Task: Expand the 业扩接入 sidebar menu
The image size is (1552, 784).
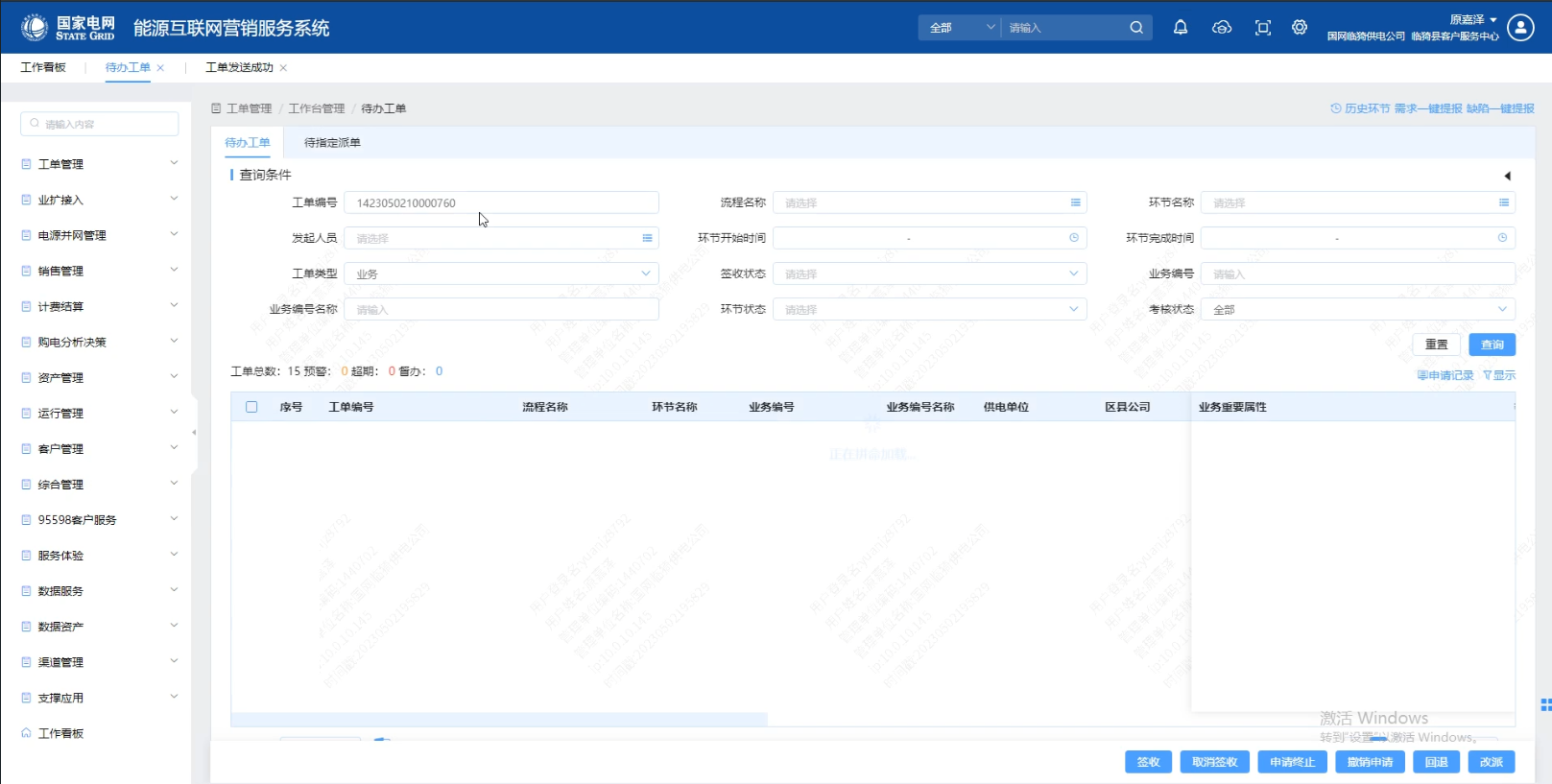Action: (x=100, y=200)
